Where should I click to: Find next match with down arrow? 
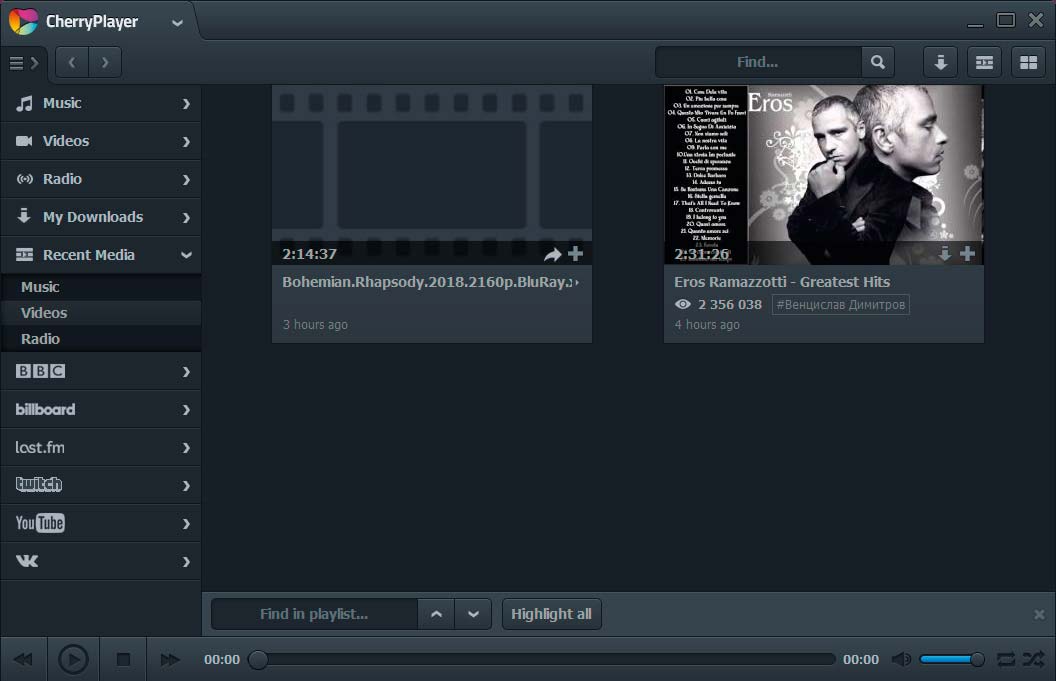point(473,614)
